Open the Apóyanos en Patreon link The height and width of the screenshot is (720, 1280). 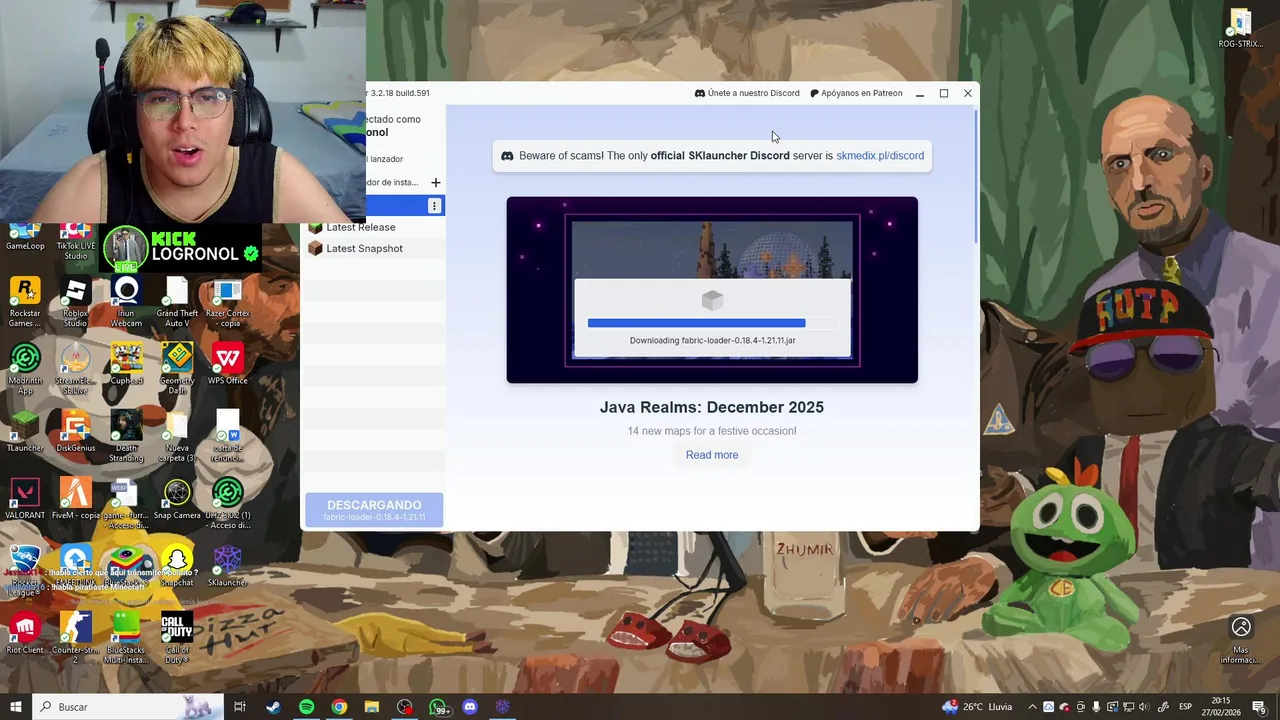click(x=856, y=93)
